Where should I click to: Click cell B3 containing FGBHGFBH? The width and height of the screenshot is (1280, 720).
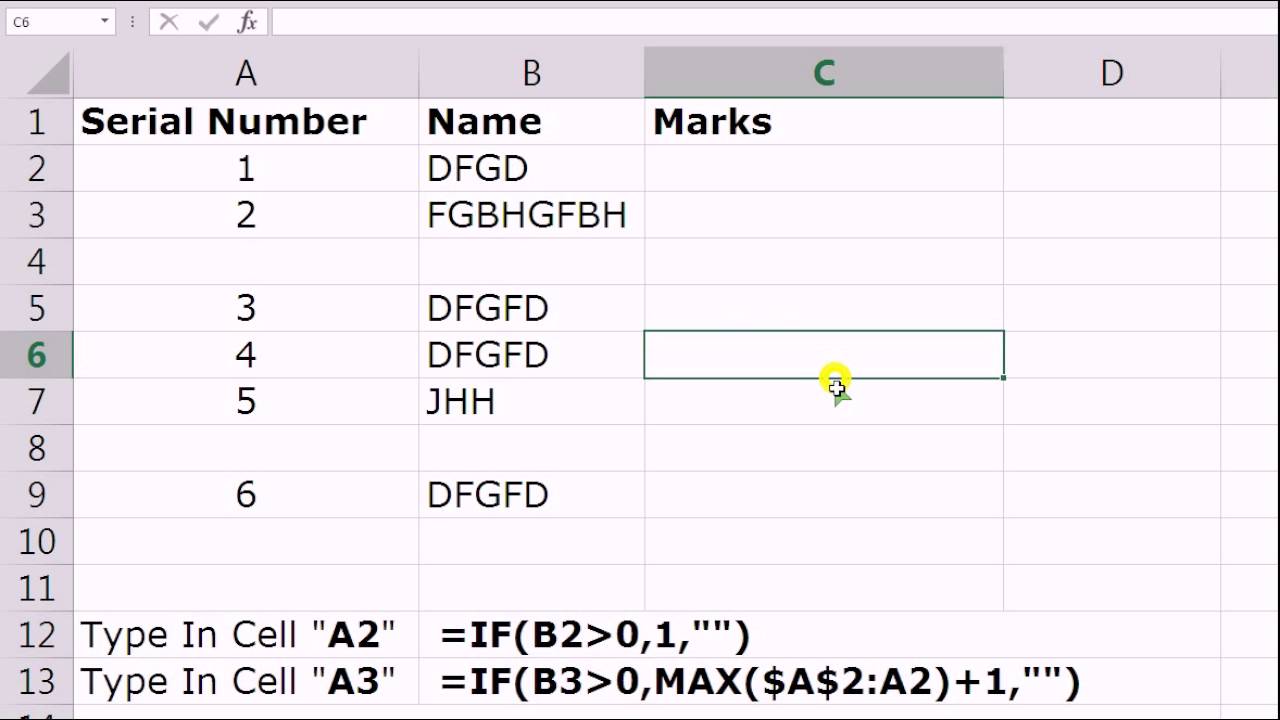coord(531,215)
